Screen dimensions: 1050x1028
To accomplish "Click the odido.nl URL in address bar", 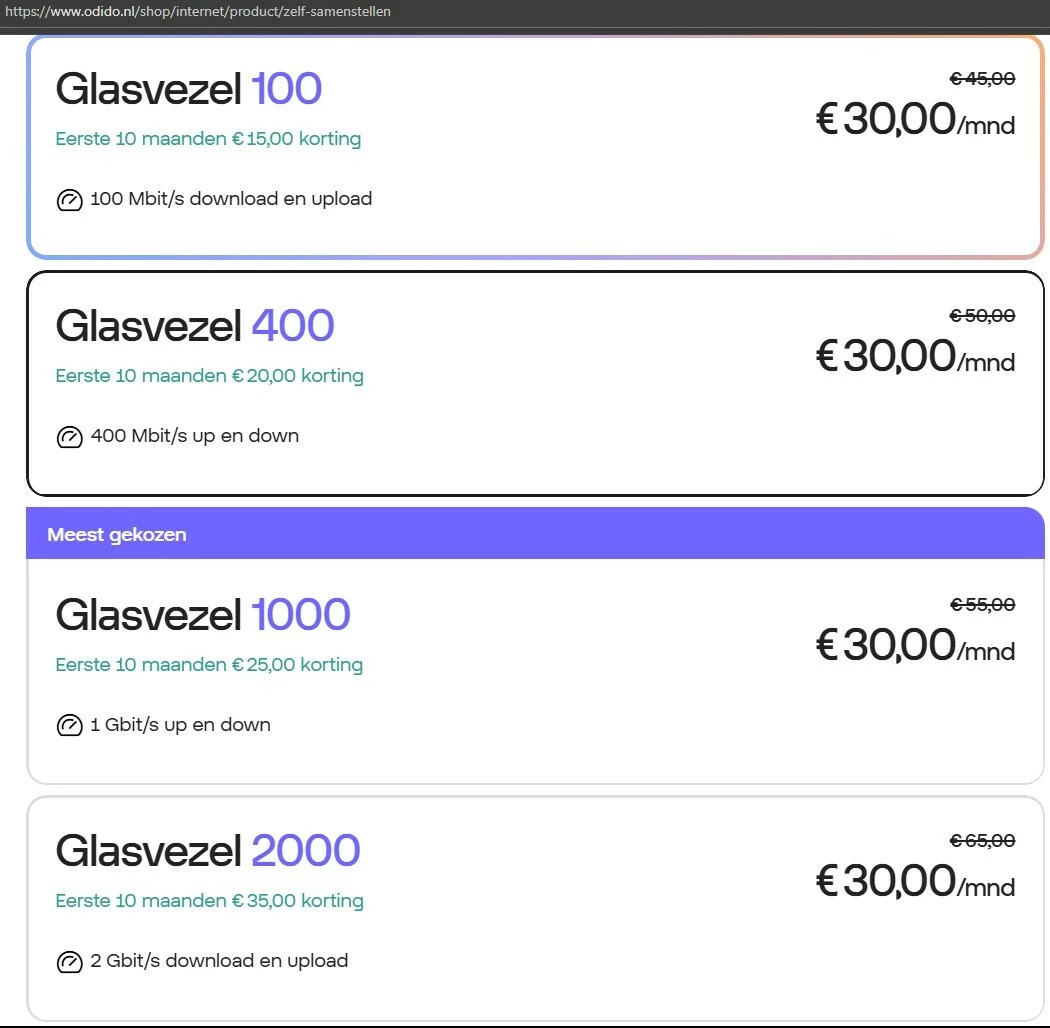I will [198, 12].
